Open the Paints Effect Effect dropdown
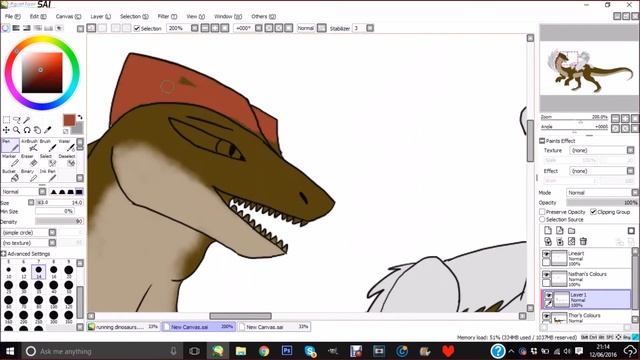 (602, 171)
